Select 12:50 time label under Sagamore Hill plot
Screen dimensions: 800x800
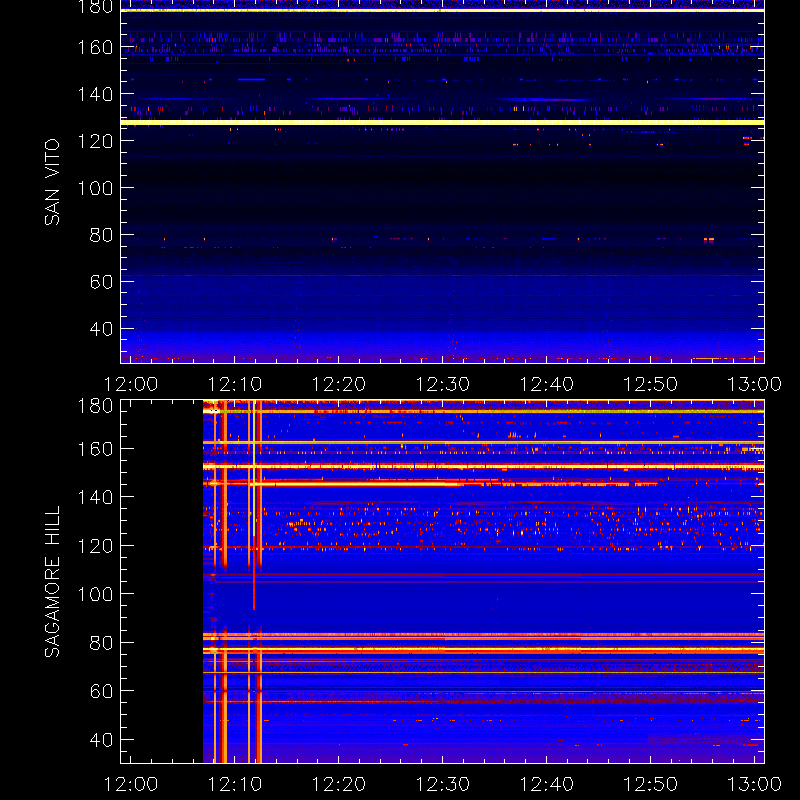click(x=651, y=784)
